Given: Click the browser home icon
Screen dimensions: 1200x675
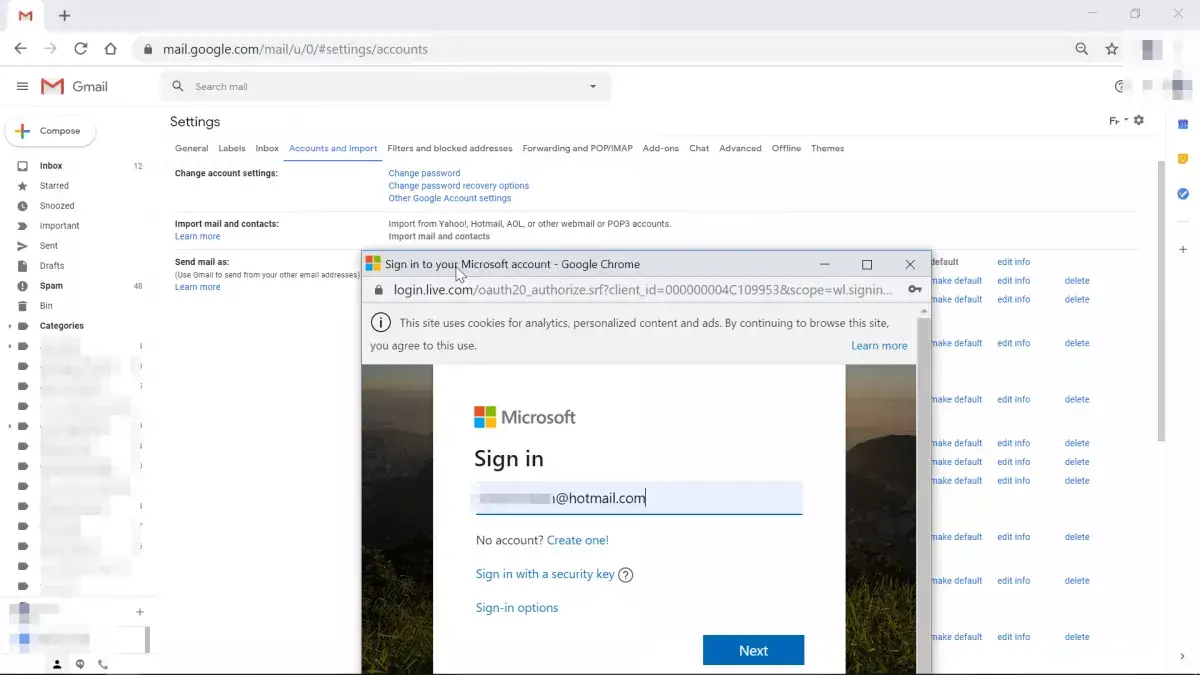Looking at the screenshot, I should (111, 49).
